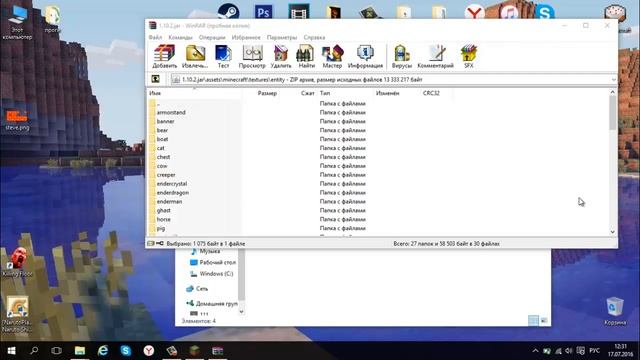Open the Параметры menu

pos(282,37)
